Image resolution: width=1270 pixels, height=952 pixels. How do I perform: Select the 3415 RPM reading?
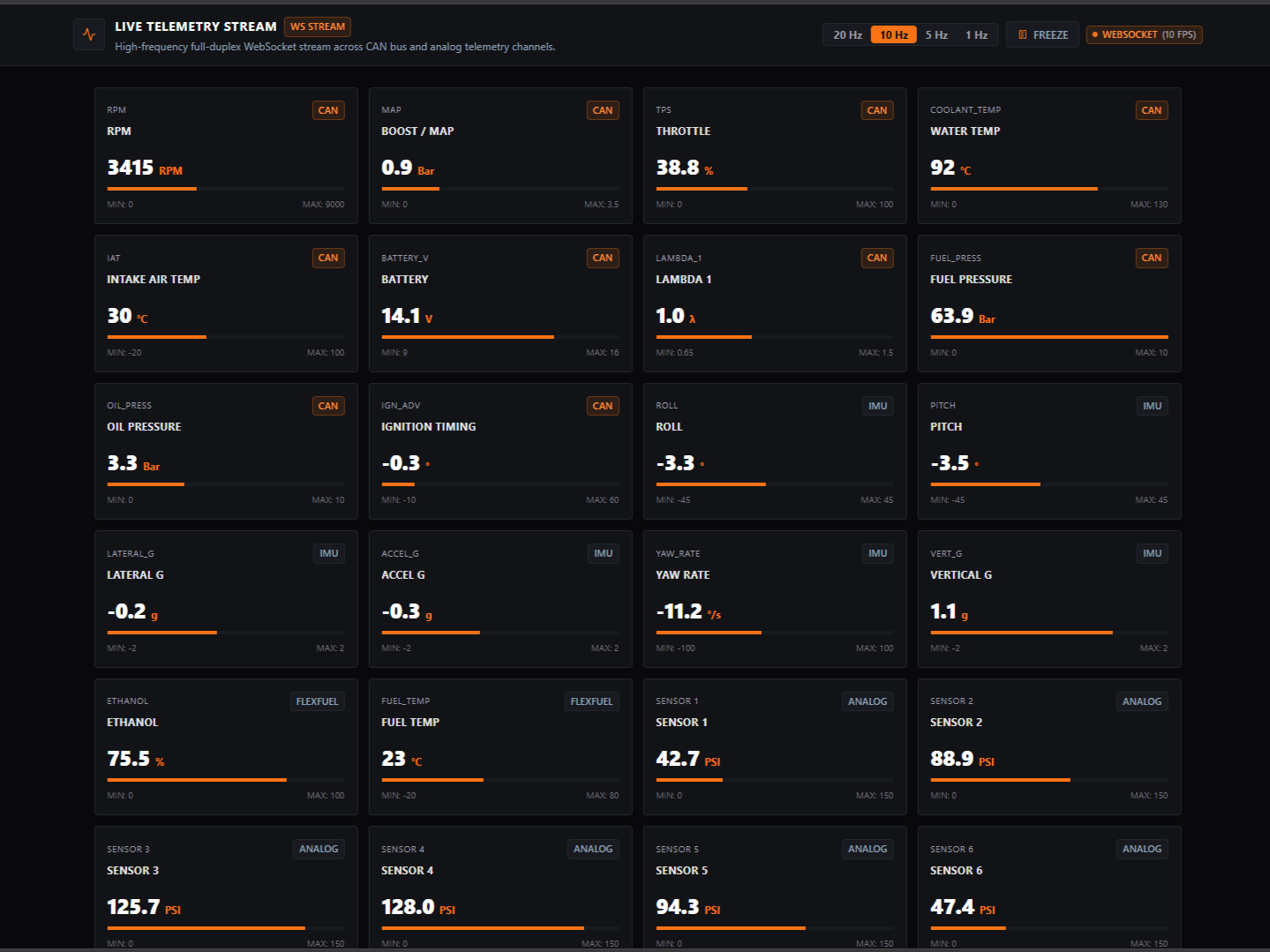coord(145,168)
